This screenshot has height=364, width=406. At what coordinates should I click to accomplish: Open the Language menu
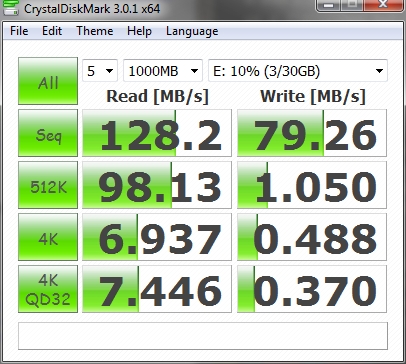tap(192, 31)
